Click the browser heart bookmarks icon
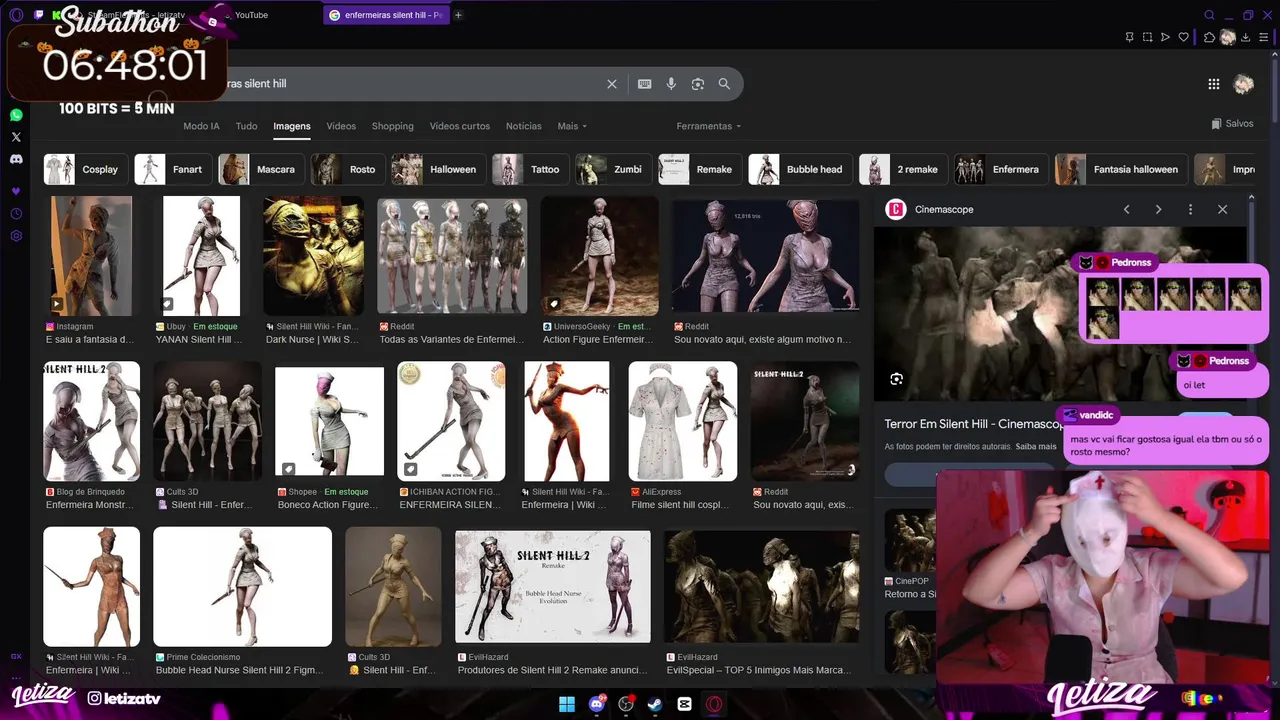The height and width of the screenshot is (720, 1280). click(x=1184, y=37)
